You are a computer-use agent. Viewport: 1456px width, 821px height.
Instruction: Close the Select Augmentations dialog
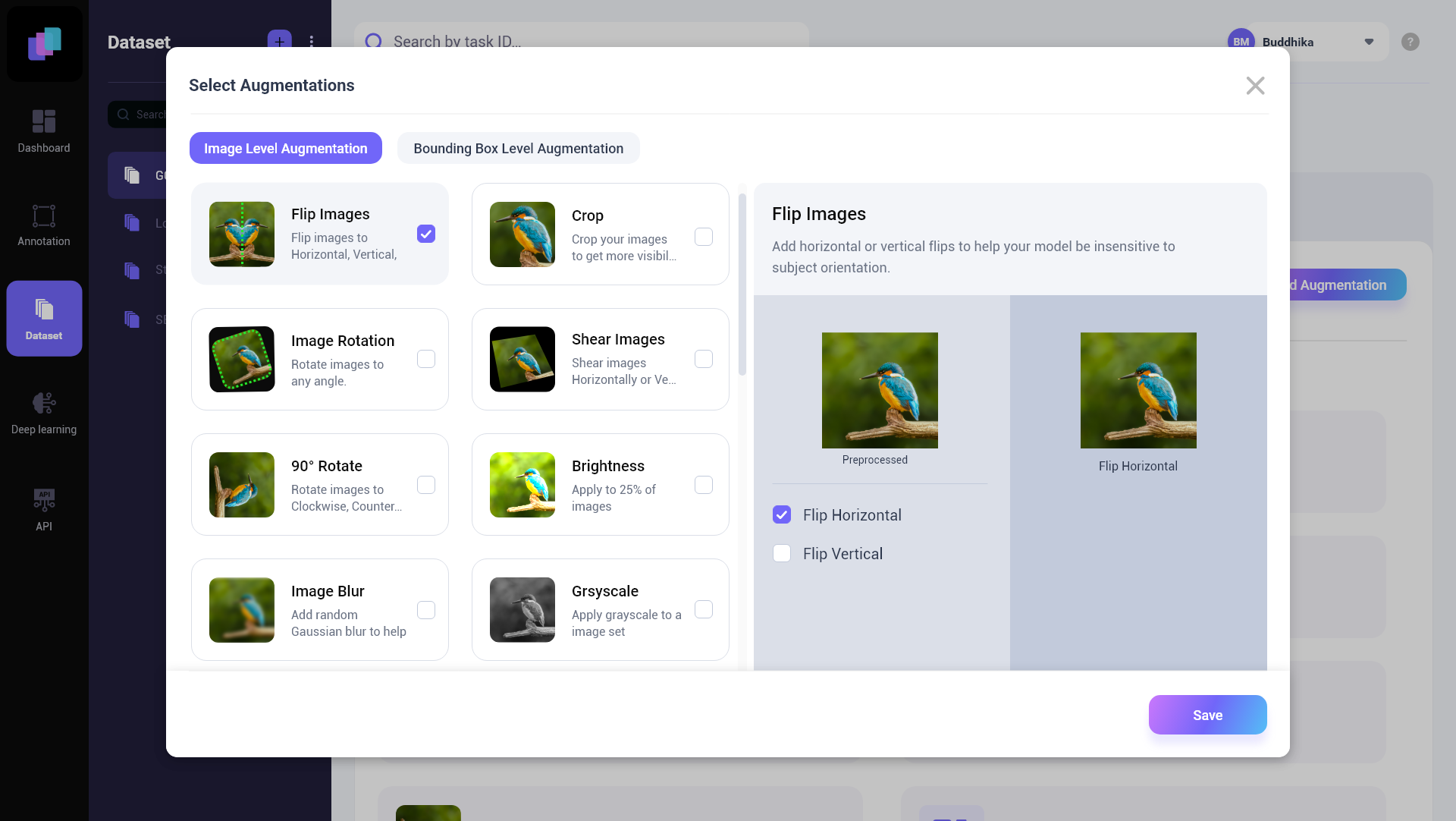[x=1255, y=85]
